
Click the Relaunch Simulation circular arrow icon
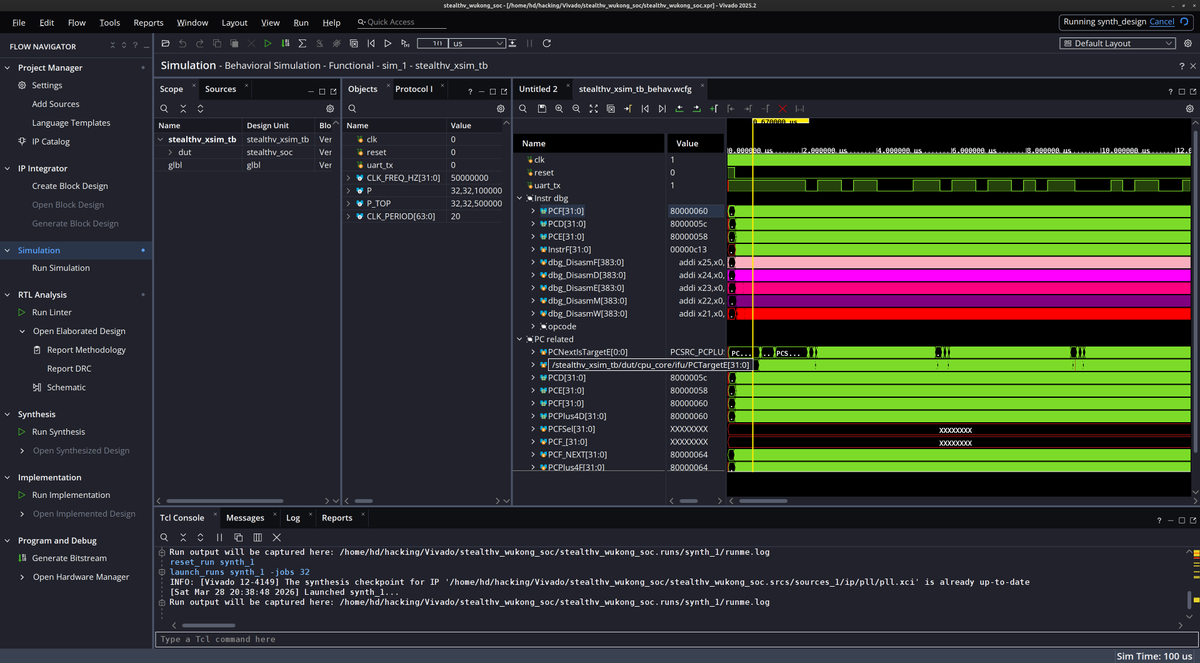[547, 43]
